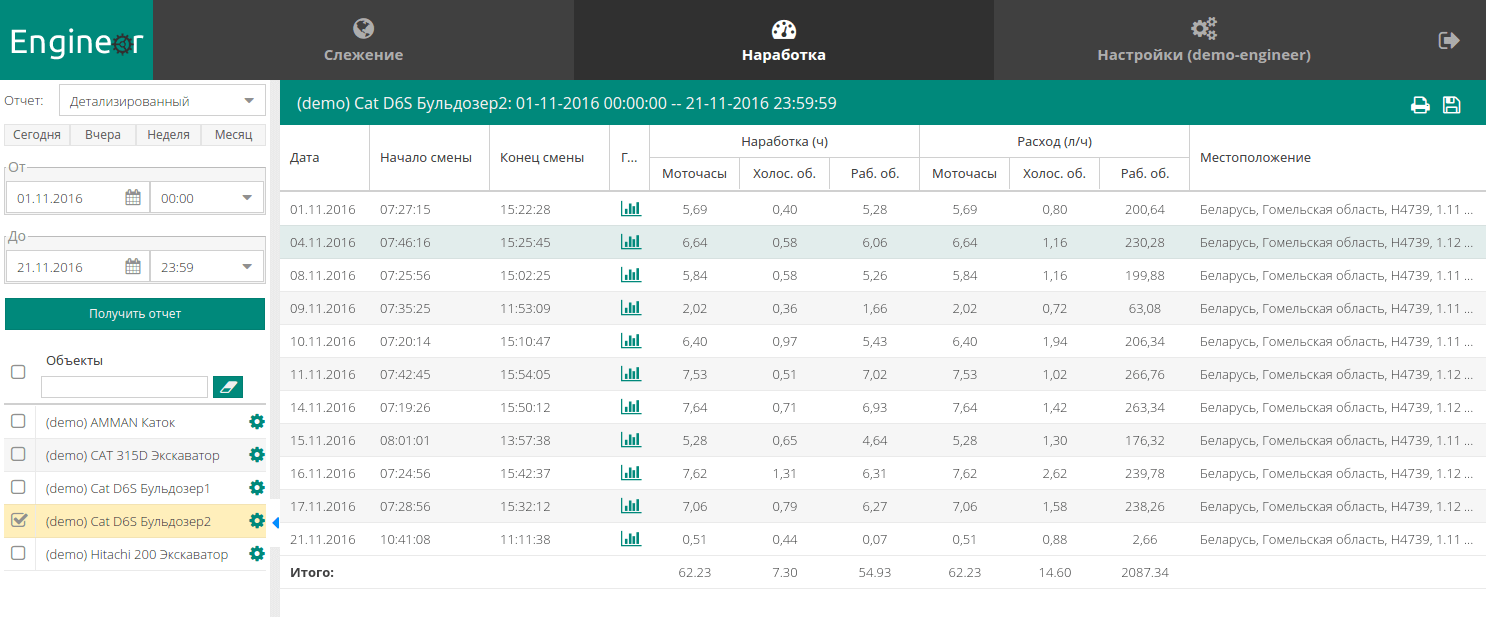Click the save report floppy icon
The width and height of the screenshot is (1486, 617).
coord(1452,105)
